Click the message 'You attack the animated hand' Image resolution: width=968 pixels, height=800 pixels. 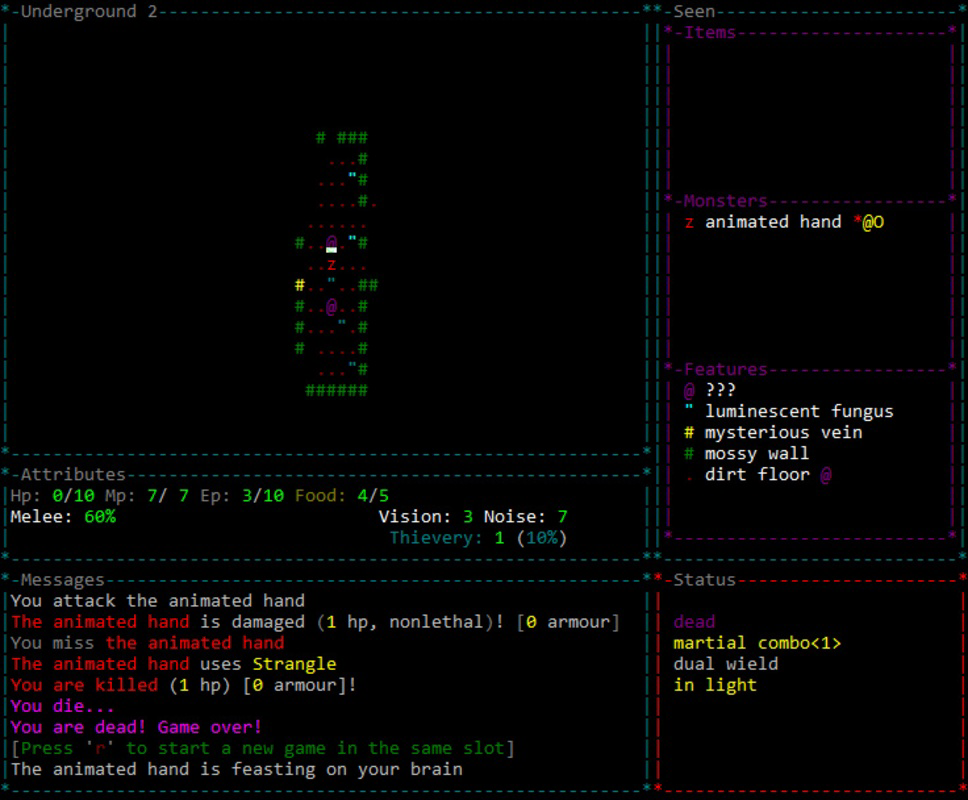[x=157, y=601]
